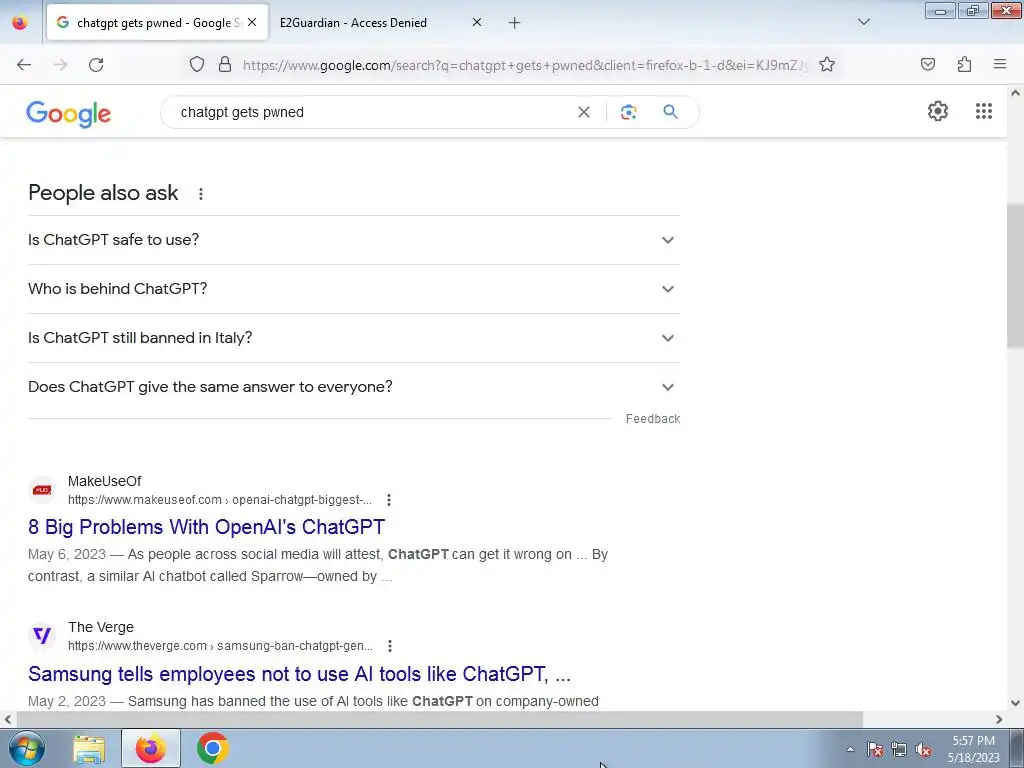Click the taskbar clock showing 5:57 PM
The height and width of the screenshot is (768, 1024).
[x=973, y=749]
